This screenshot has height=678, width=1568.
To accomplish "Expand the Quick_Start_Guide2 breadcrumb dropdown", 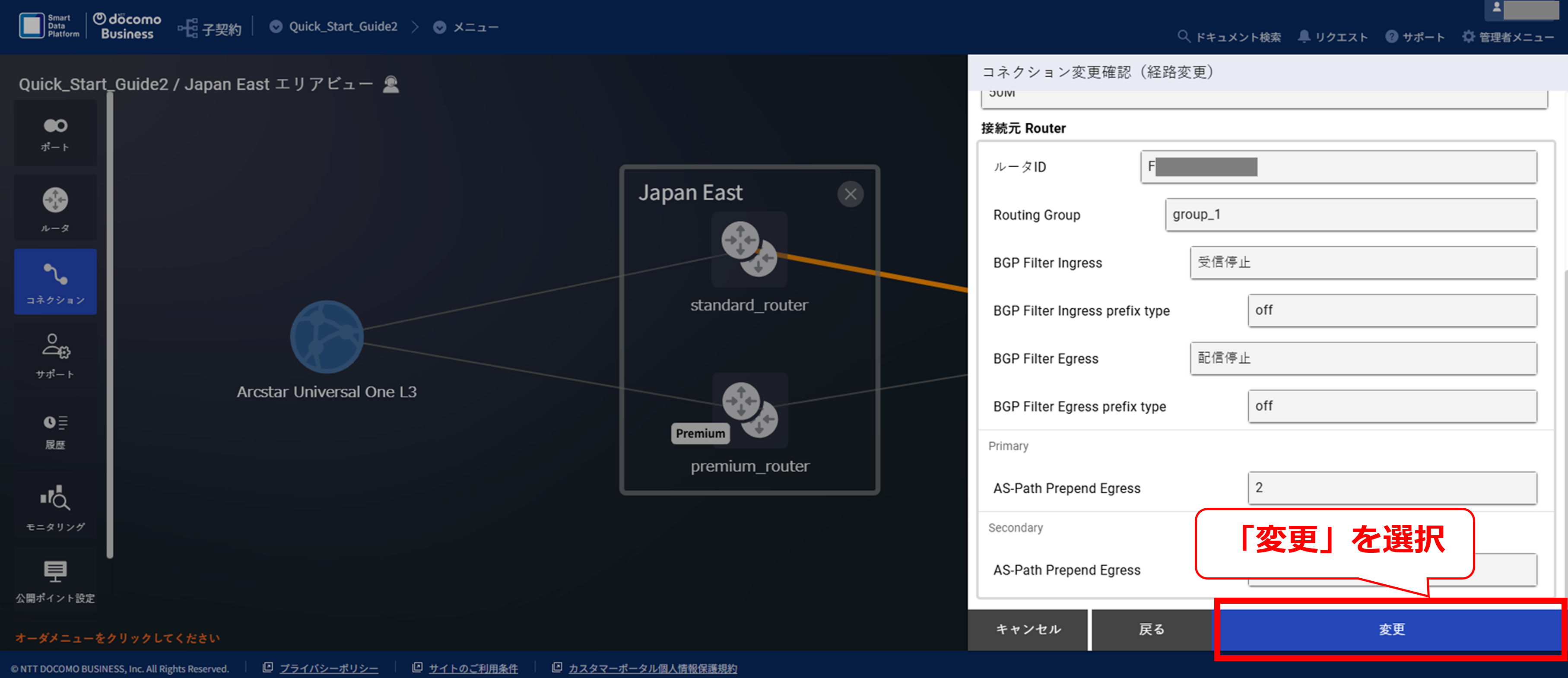I will pos(276,27).
